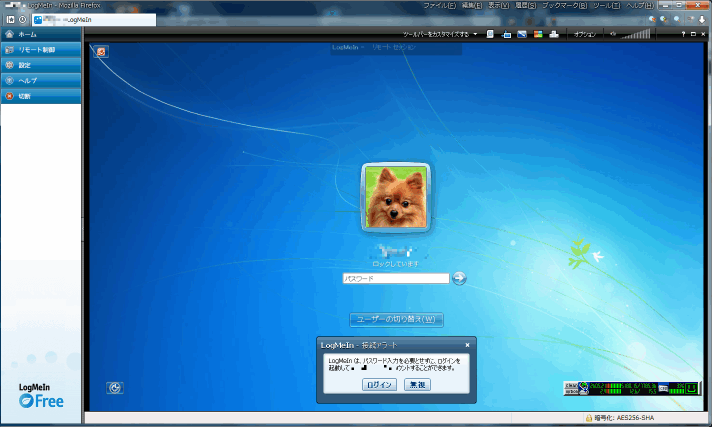This screenshot has width=712, height=427.
Task: Click the Pomeranian dog user picture
Action: 396,198
